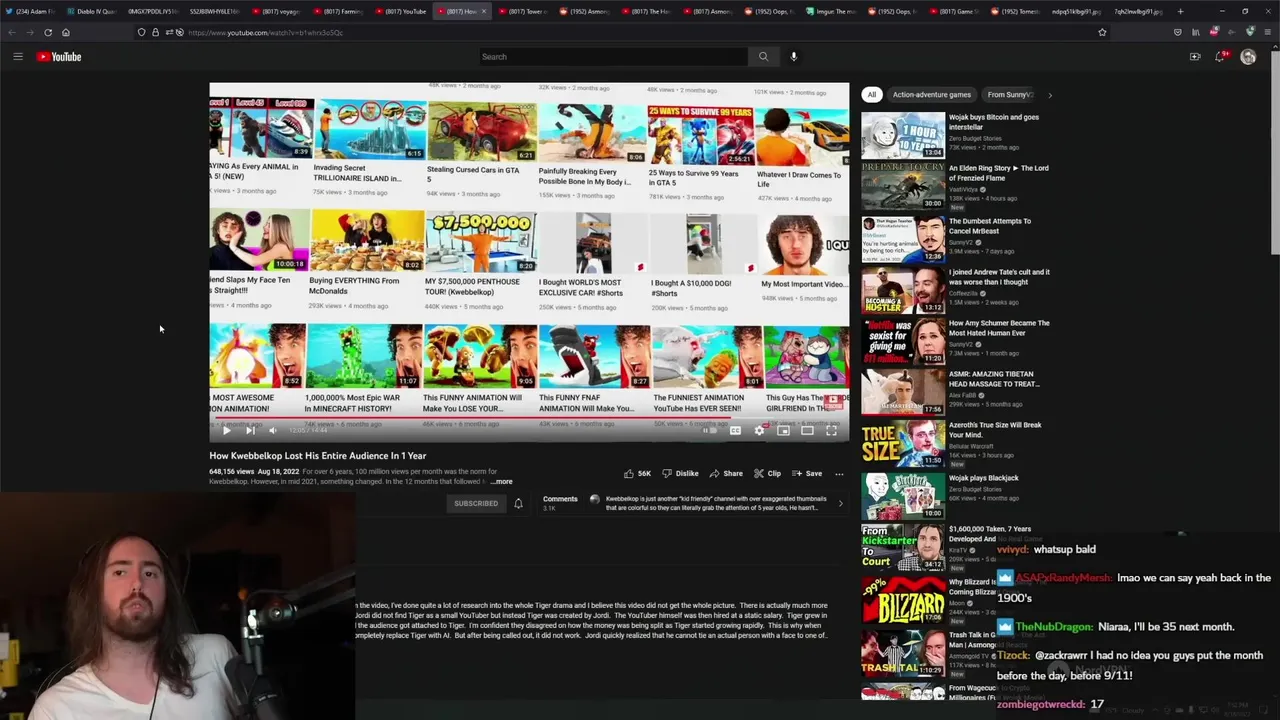Select the All filter chip

[872, 95]
